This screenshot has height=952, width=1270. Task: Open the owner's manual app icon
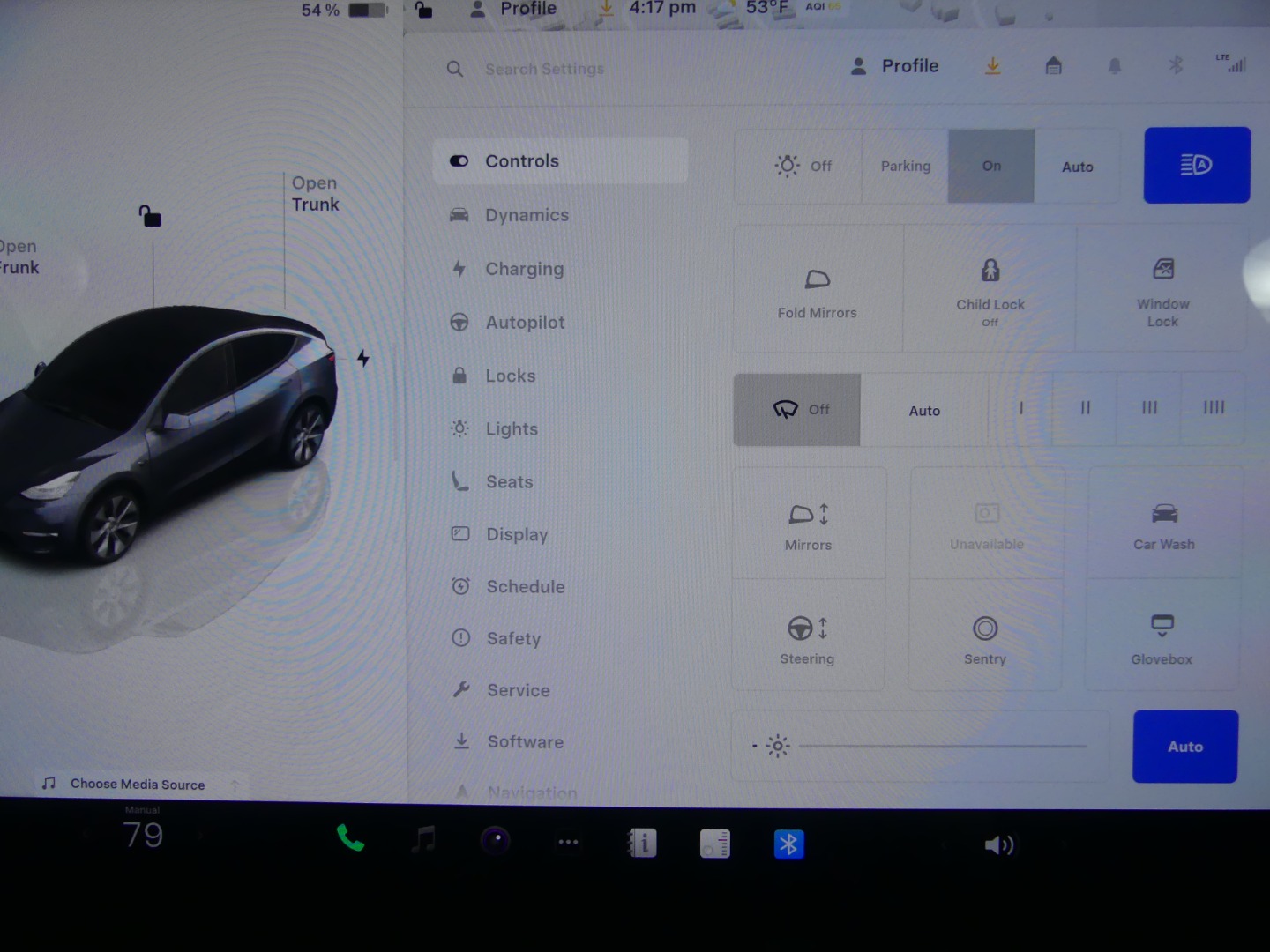(641, 844)
